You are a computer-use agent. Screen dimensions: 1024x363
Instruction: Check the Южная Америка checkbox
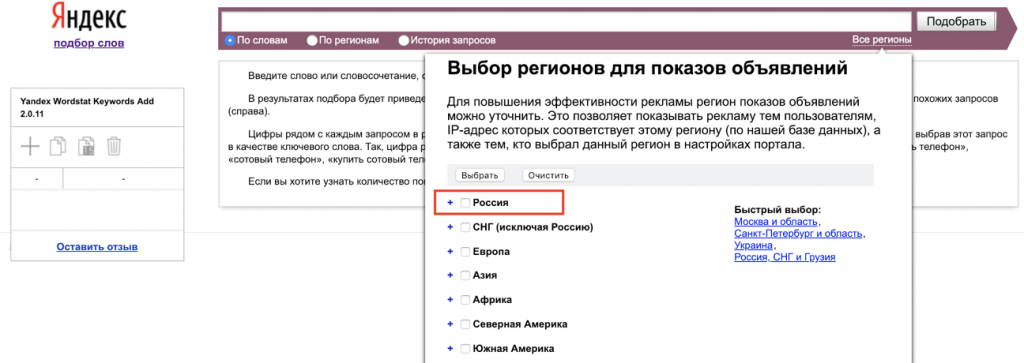pos(465,348)
